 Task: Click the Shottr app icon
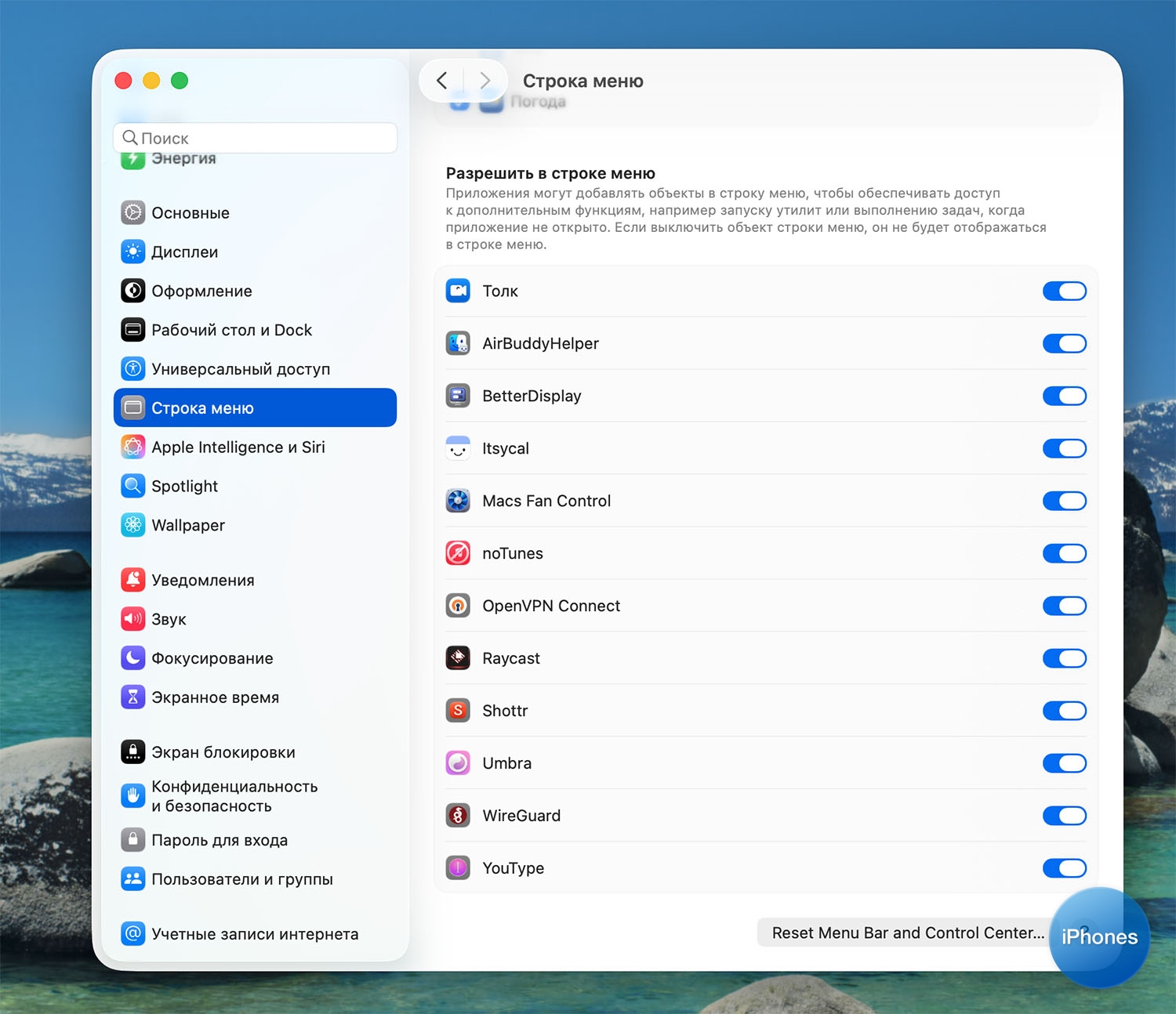(x=458, y=711)
